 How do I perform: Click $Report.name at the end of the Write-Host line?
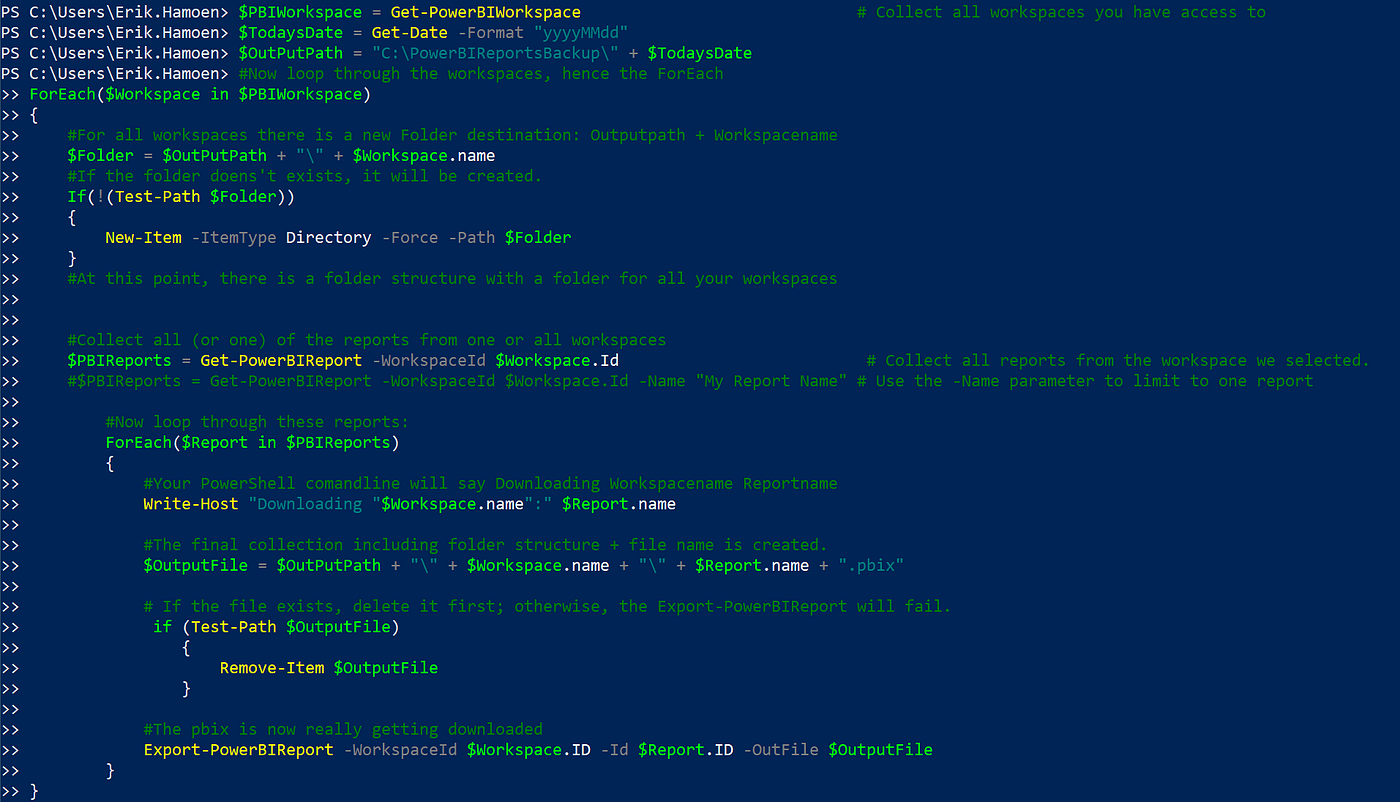pos(619,504)
